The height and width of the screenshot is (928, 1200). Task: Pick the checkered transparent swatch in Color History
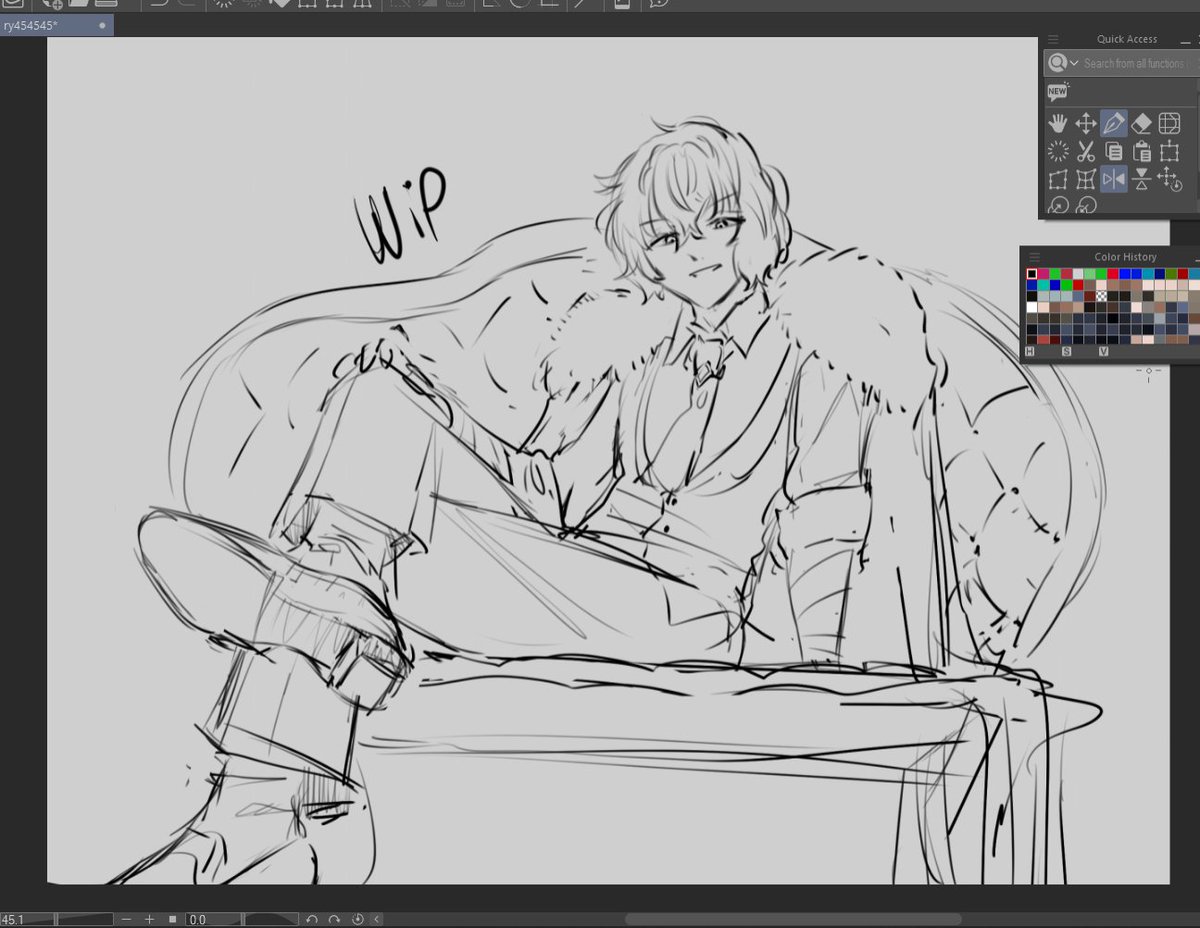1101,296
